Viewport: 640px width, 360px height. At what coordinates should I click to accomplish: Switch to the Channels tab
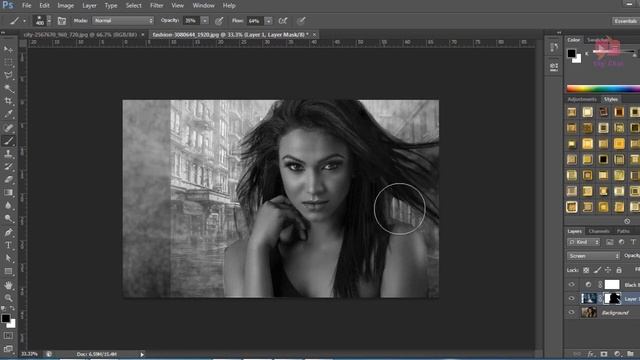599,231
